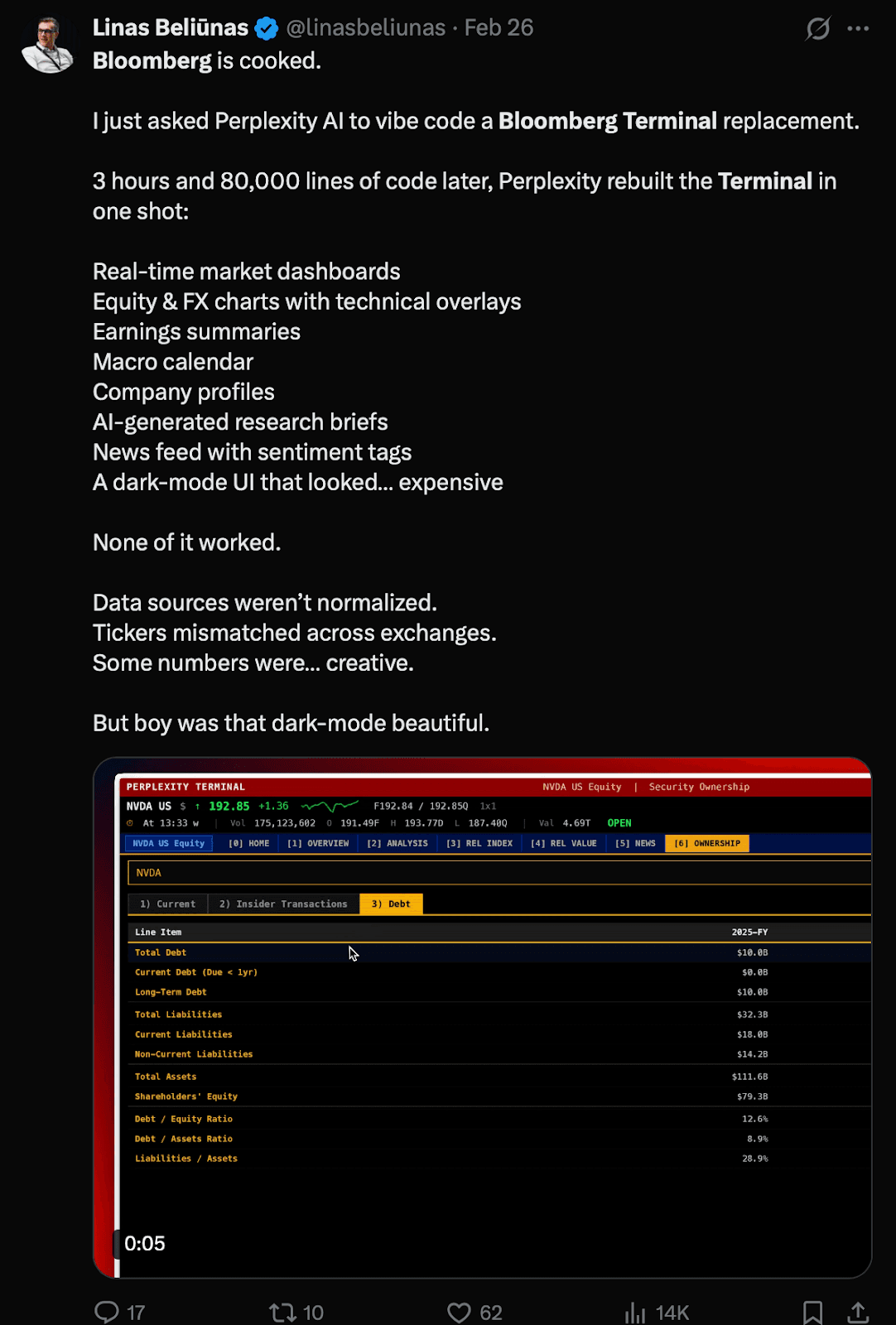
Task: Click the $111.6B total assets value
Action: (x=750, y=1077)
